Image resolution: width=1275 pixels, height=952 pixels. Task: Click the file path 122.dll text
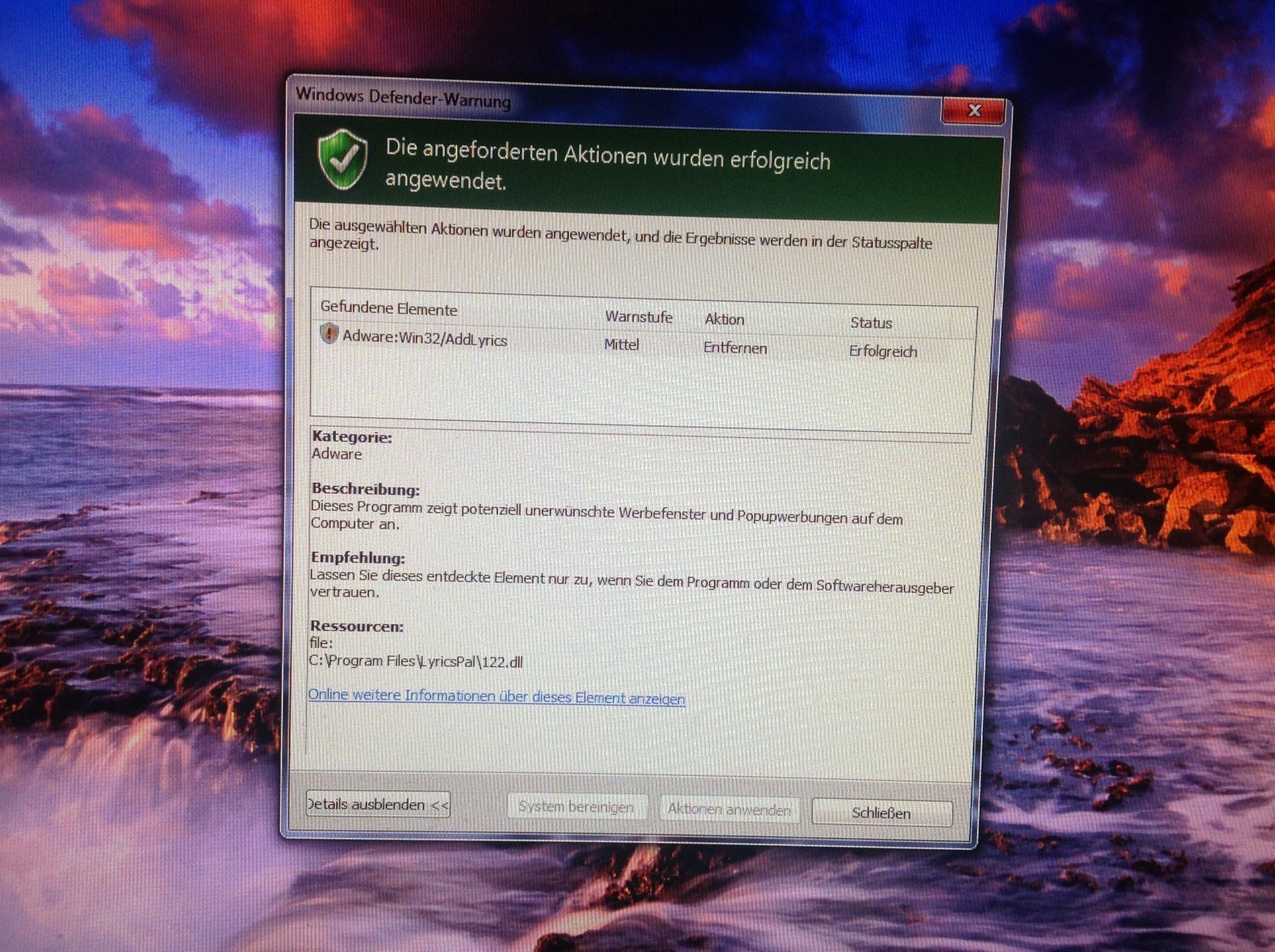(415, 661)
